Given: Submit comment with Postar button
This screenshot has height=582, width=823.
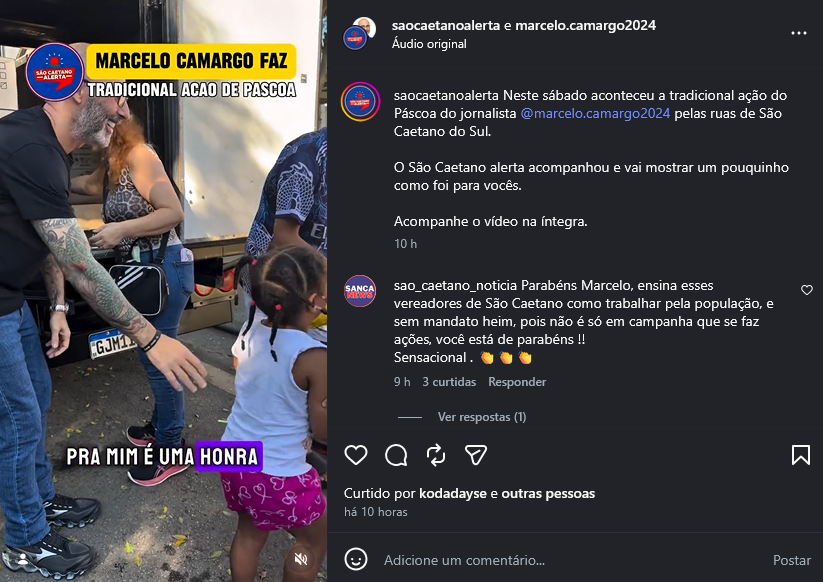Looking at the screenshot, I should [x=792, y=560].
